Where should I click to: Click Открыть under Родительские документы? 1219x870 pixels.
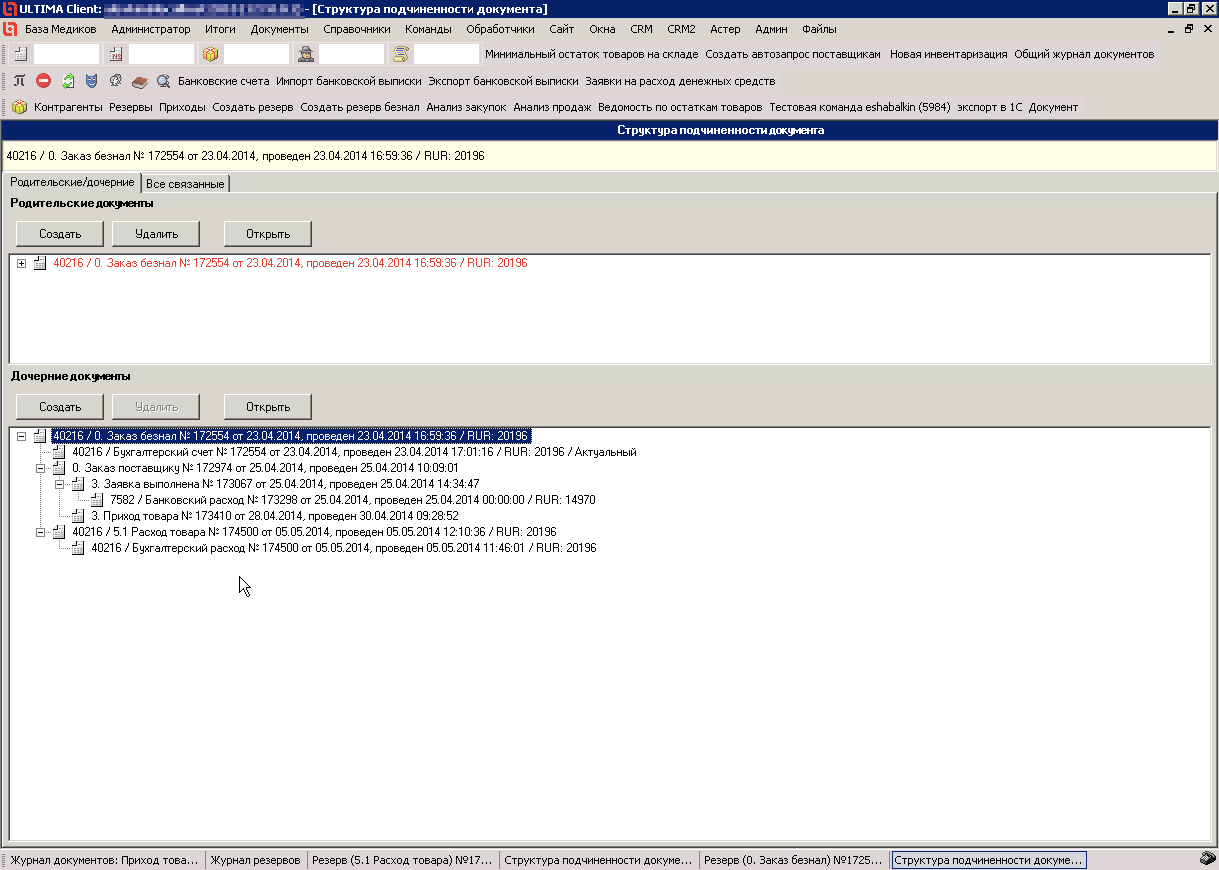(268, 234)
